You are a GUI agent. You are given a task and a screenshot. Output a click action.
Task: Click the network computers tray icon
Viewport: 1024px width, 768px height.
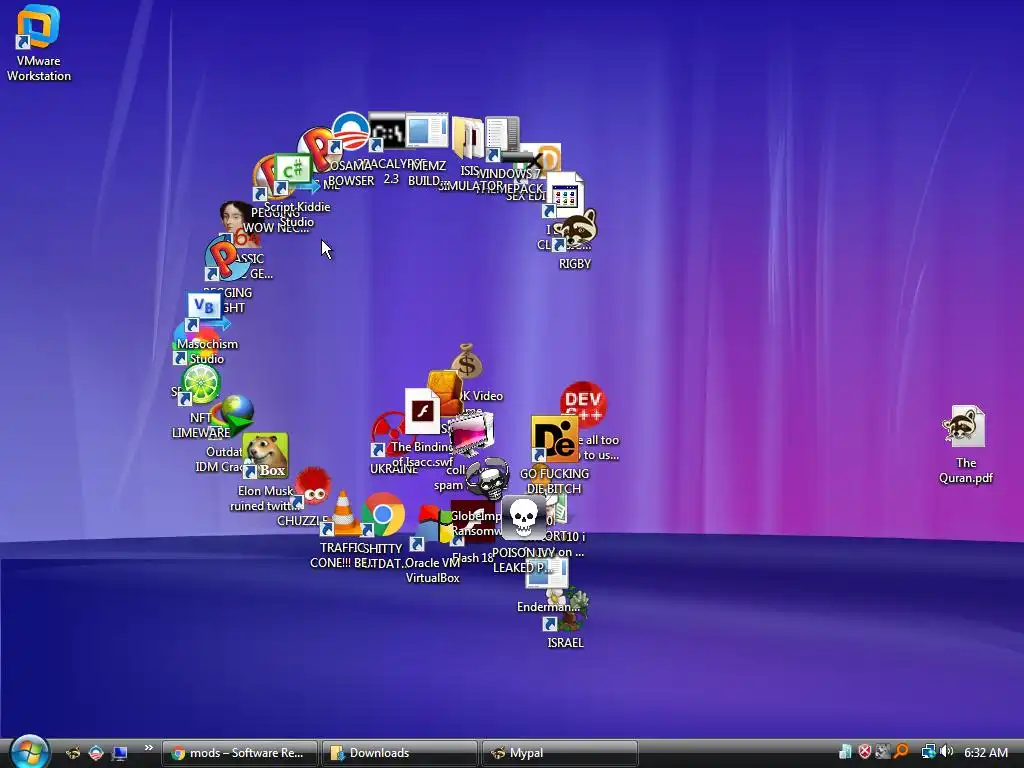928,752
